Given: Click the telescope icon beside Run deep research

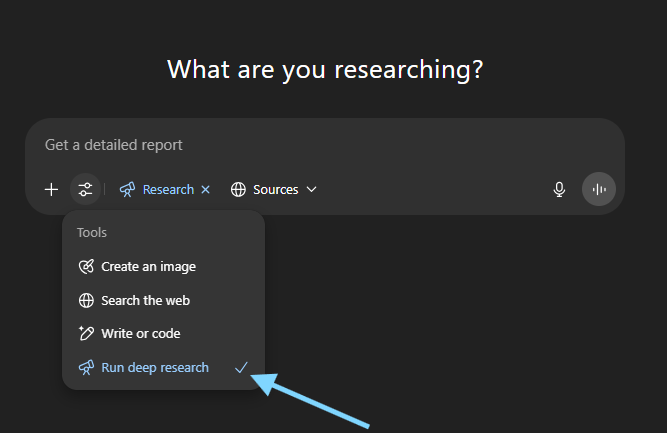Looking at the screenshot, I should 86,367.
